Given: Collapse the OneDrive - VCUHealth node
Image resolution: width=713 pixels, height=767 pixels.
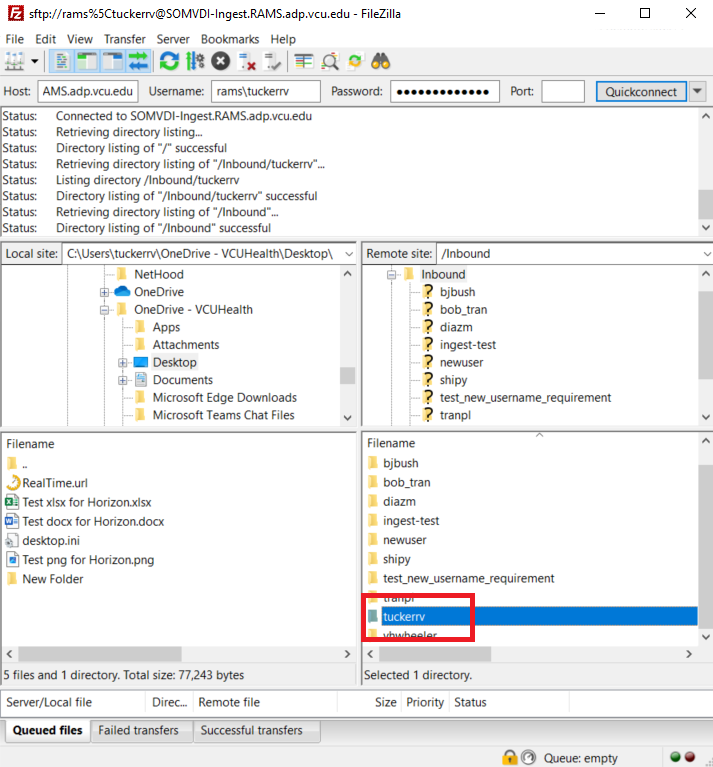Looking at the screenshot, I should (104, 310).
